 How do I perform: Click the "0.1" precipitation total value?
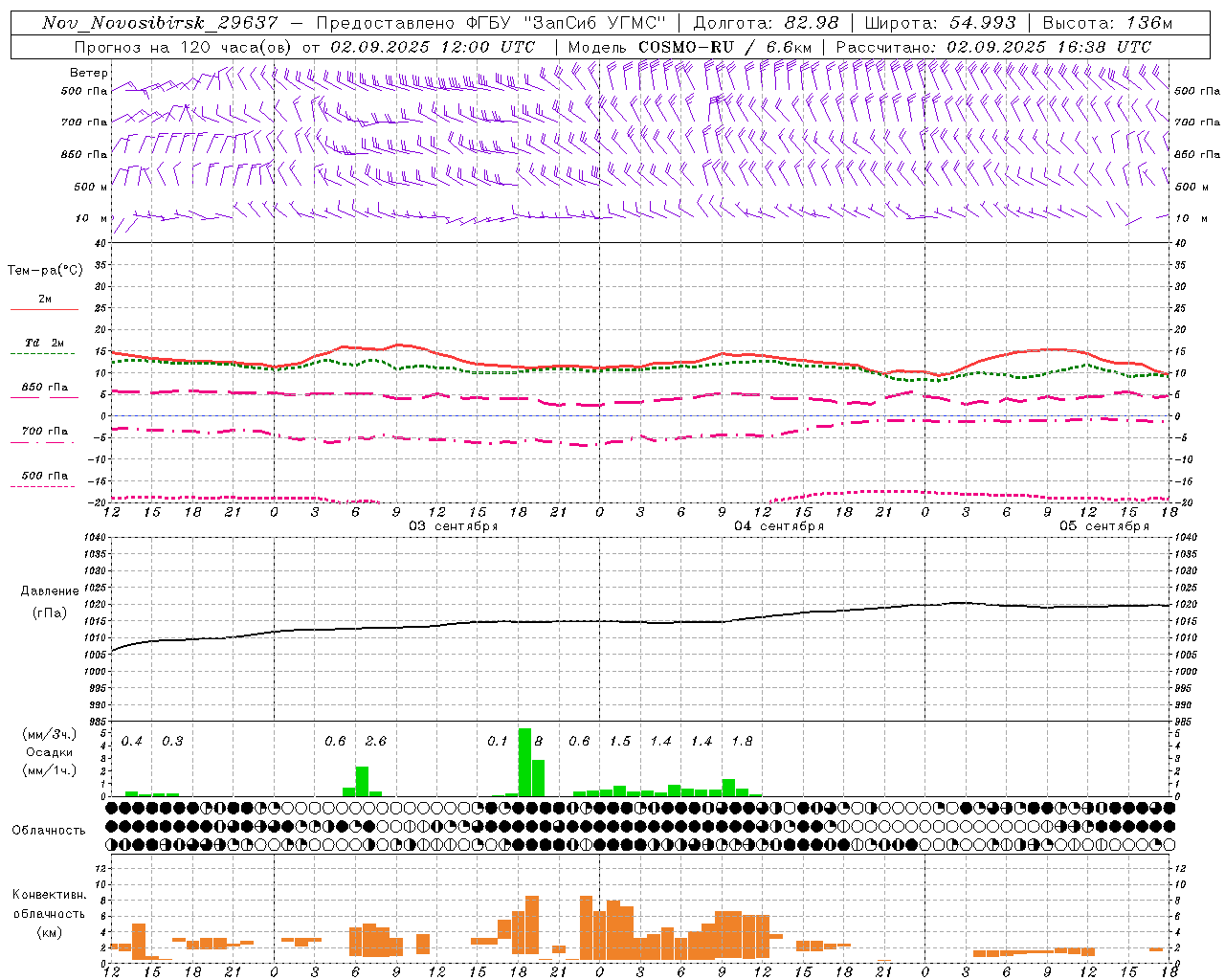pos(498,742)
